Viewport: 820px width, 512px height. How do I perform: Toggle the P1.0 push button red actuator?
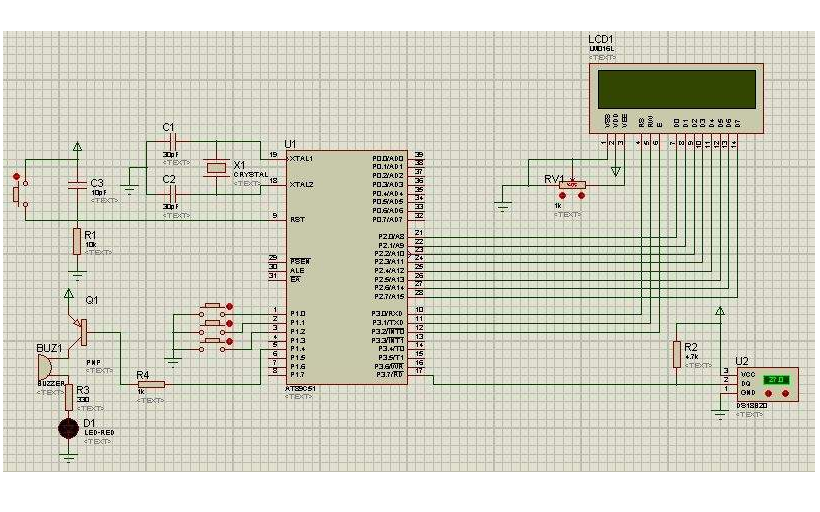pyautogui.click(x=229, y=306)
